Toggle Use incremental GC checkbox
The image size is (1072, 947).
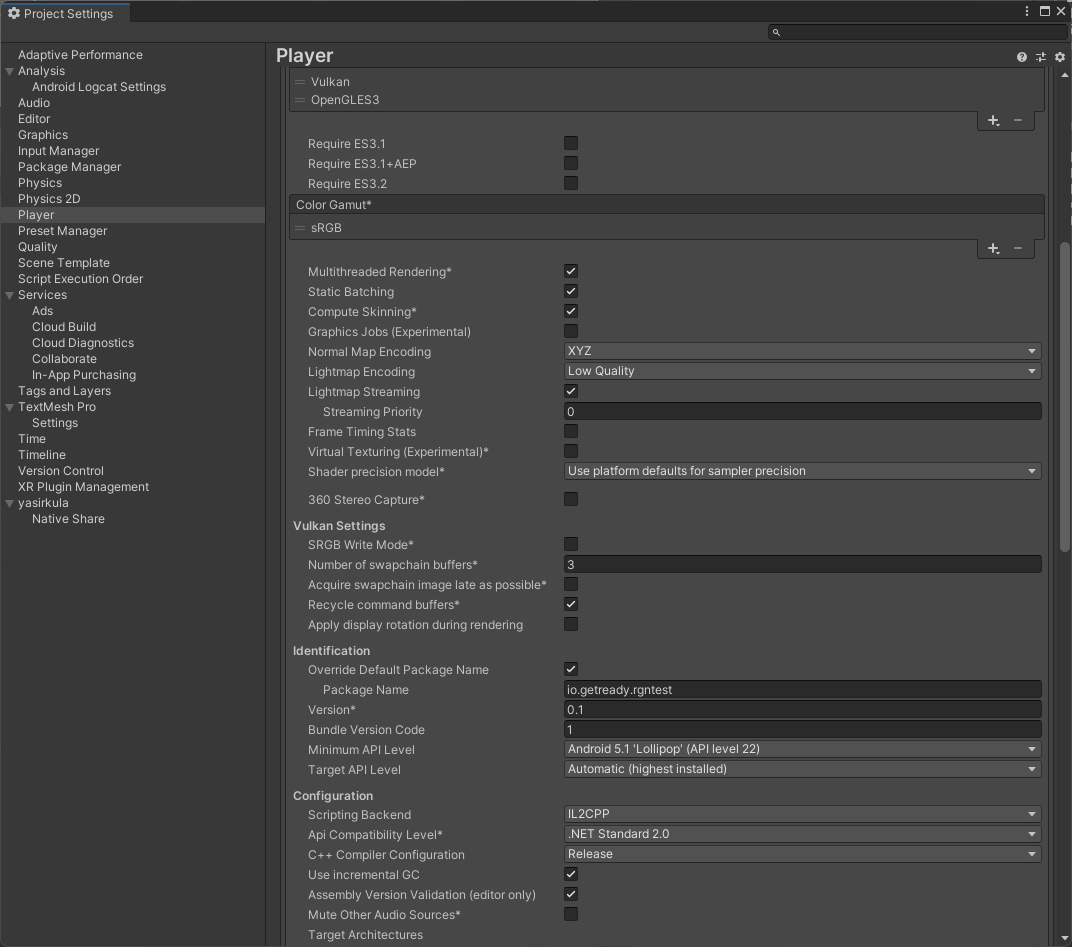click(571, 874)
